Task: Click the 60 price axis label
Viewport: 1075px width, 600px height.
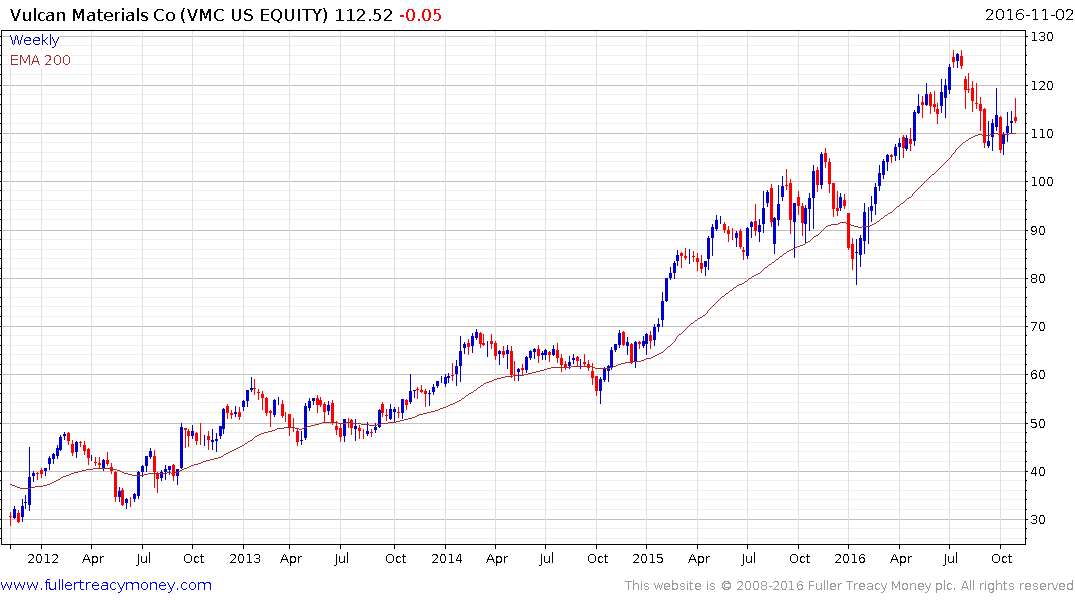Action: [1038, 374]
